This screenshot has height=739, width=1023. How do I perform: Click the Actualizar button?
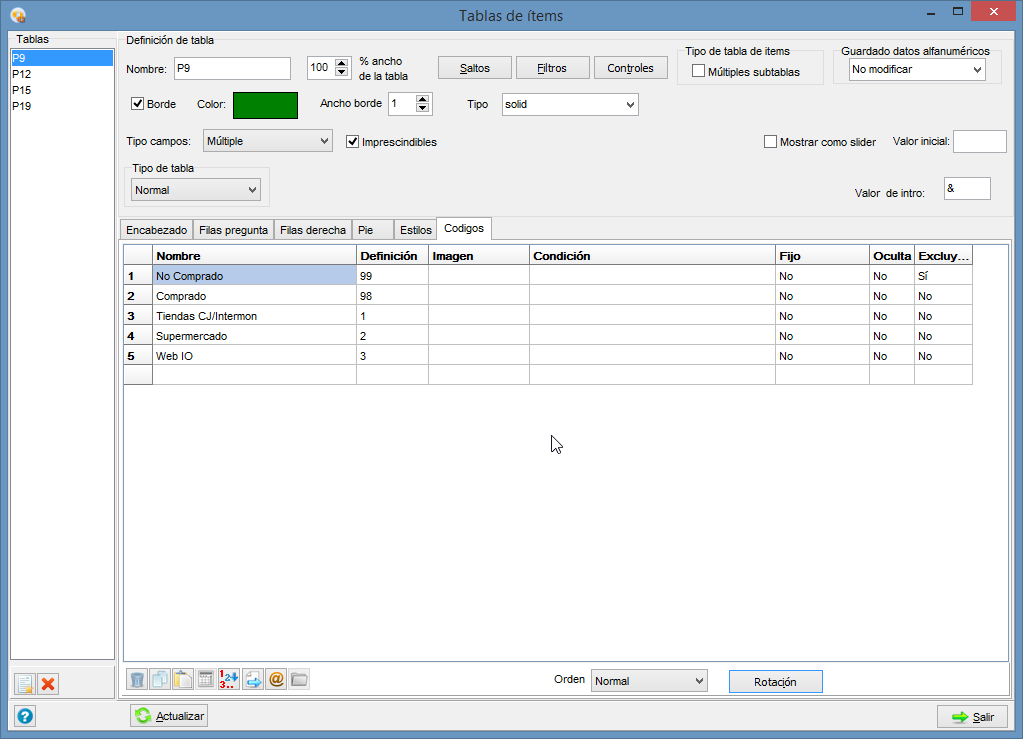169,716
